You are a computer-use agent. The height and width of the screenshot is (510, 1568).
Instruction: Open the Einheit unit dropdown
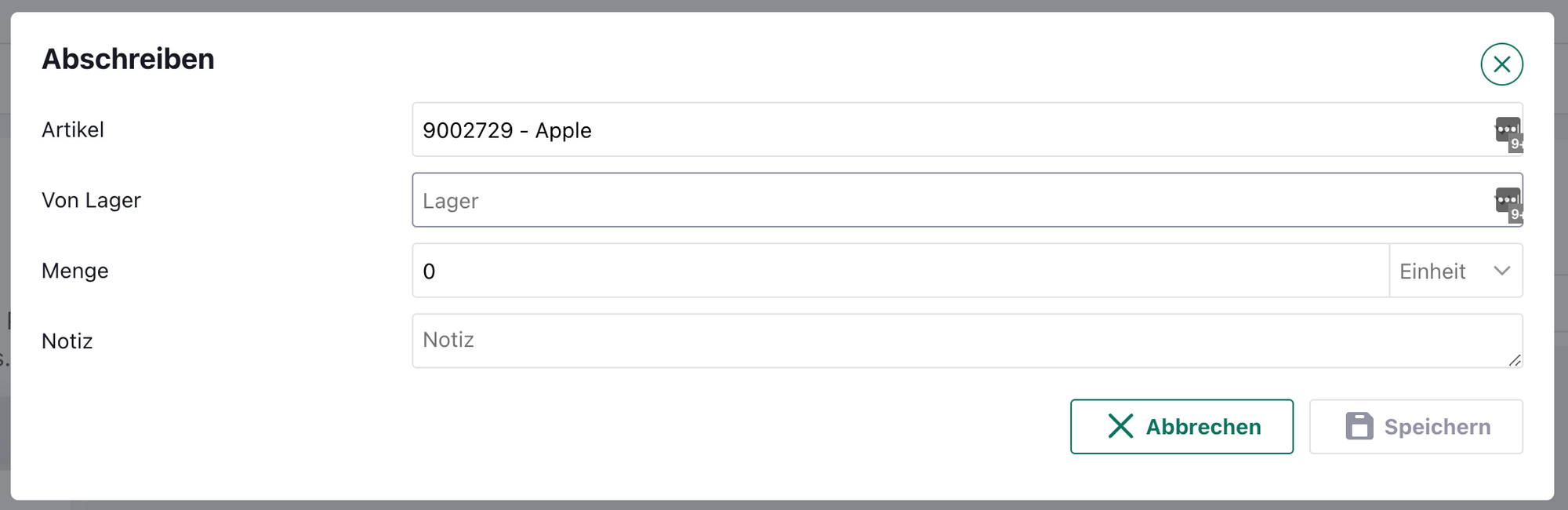coord(1455,271)
